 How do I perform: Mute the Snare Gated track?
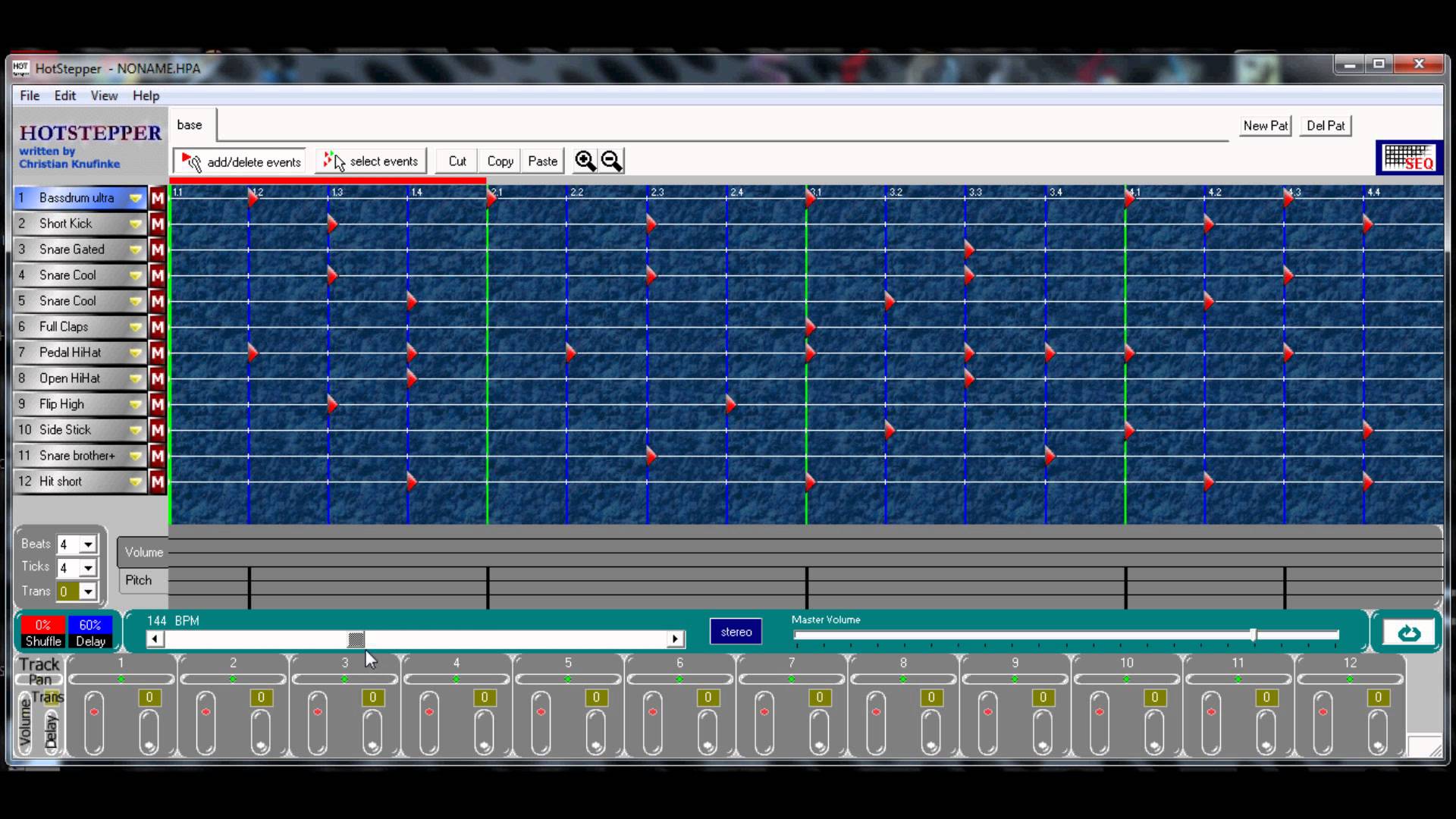click(x=157, y=249)
